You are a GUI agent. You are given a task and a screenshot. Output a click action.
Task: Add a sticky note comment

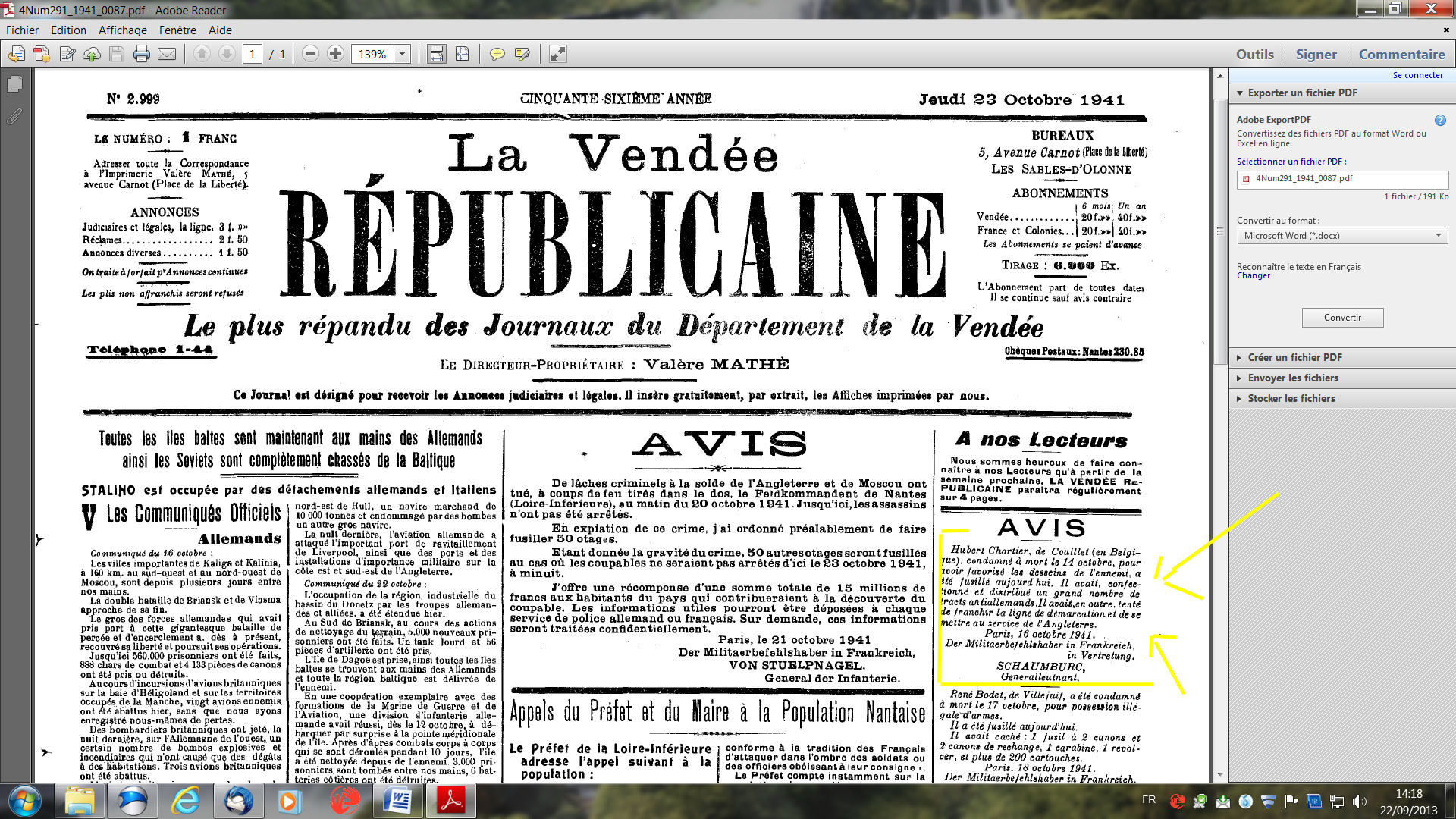[497, 54]
